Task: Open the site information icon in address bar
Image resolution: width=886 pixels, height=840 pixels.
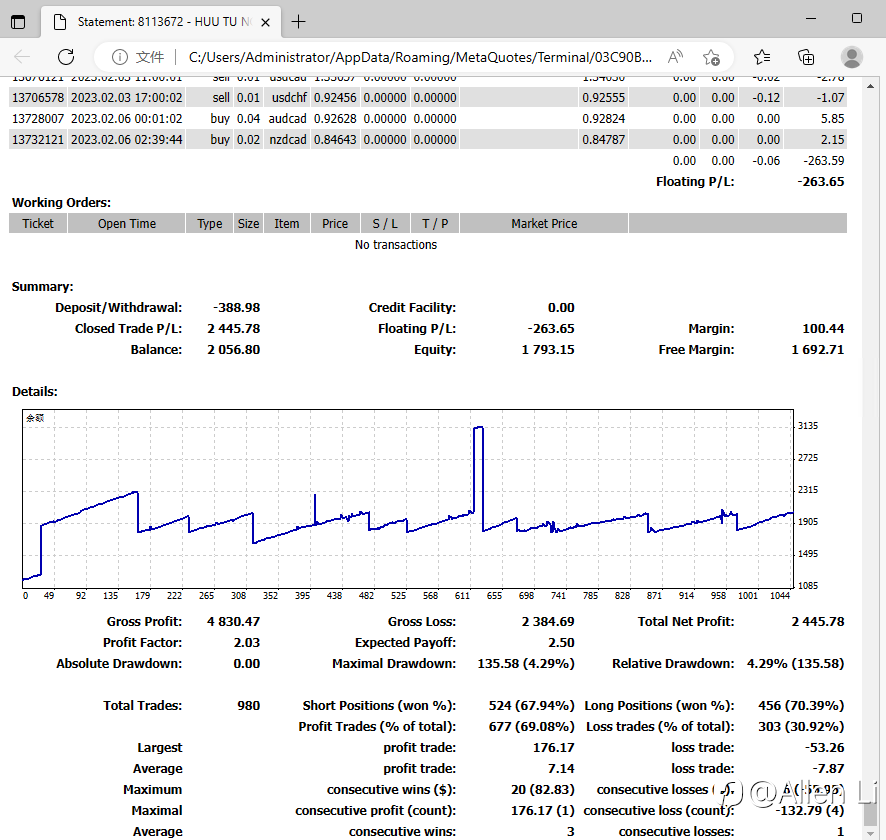Action: (119, 57)
